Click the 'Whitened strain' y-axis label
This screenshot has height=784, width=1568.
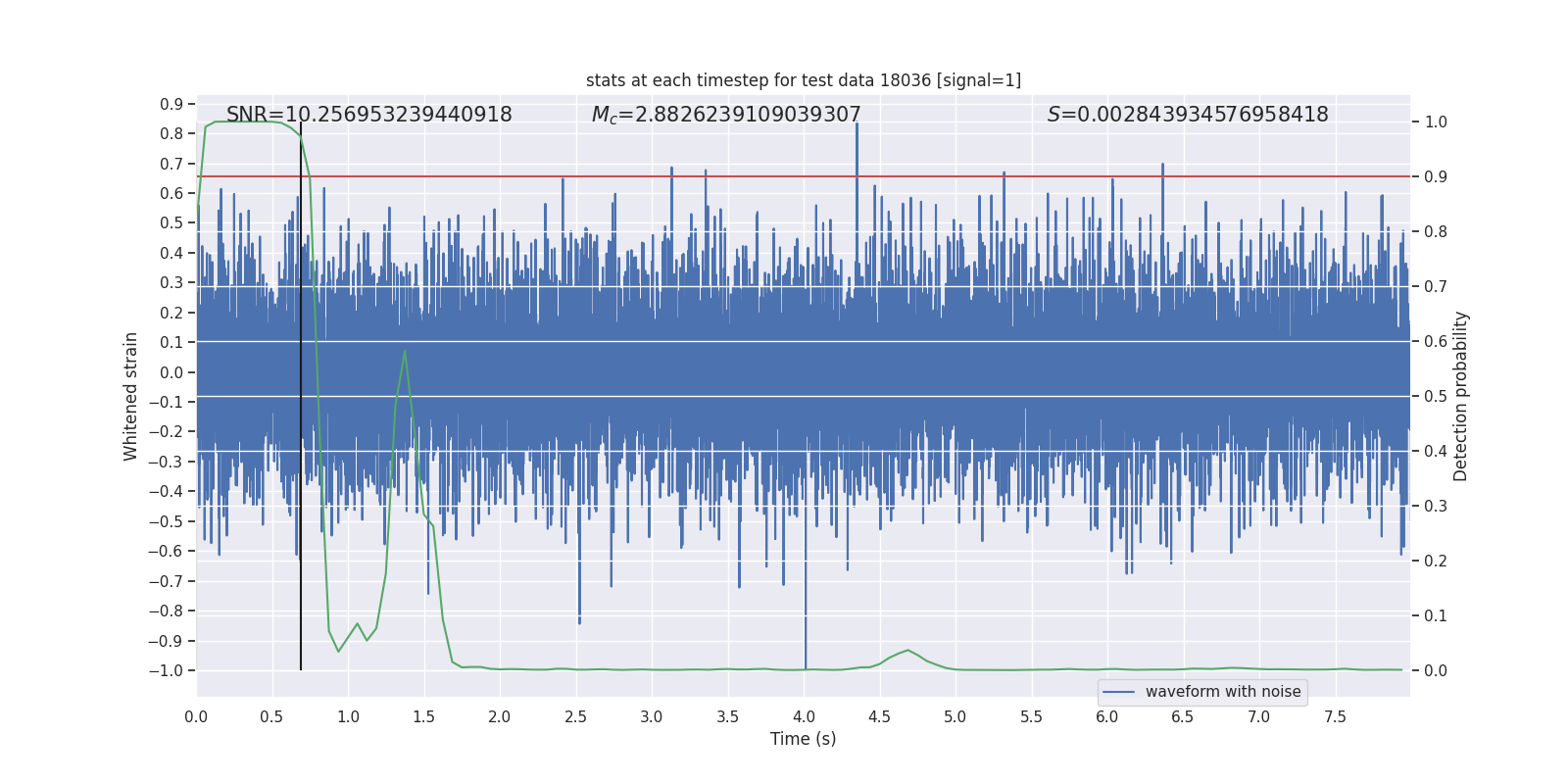pos(130,396)
